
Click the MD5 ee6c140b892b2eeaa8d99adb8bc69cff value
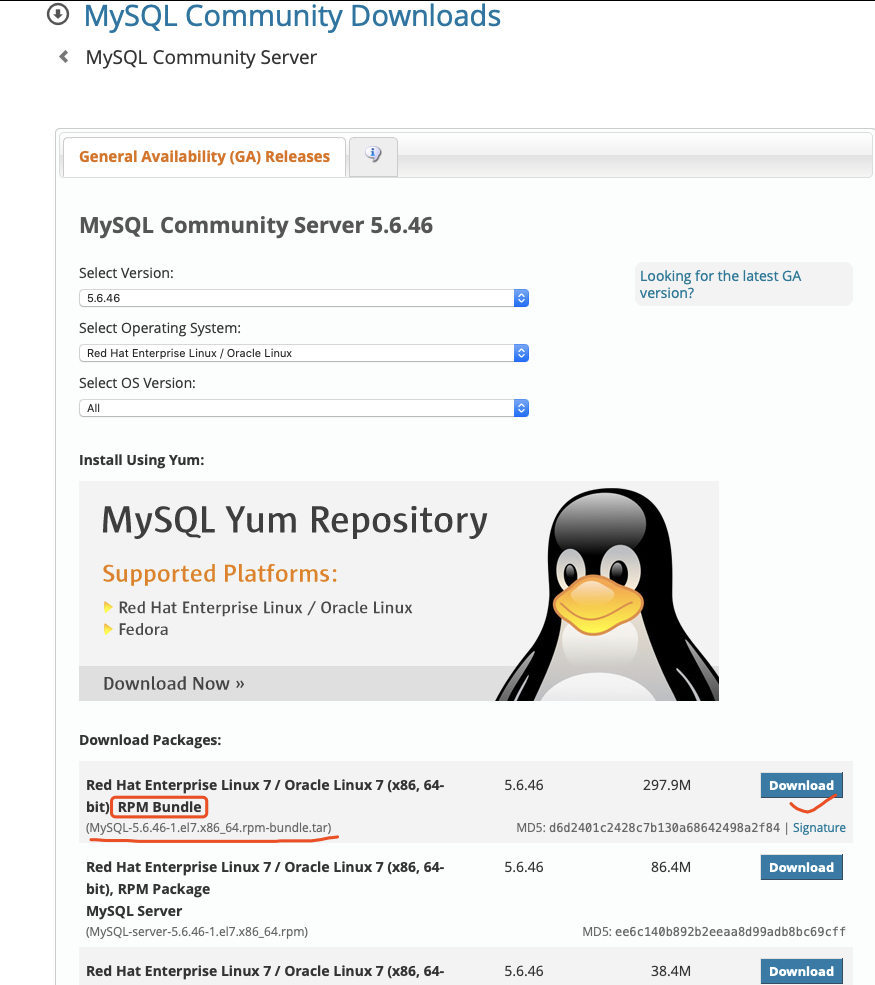coord(730,932)
